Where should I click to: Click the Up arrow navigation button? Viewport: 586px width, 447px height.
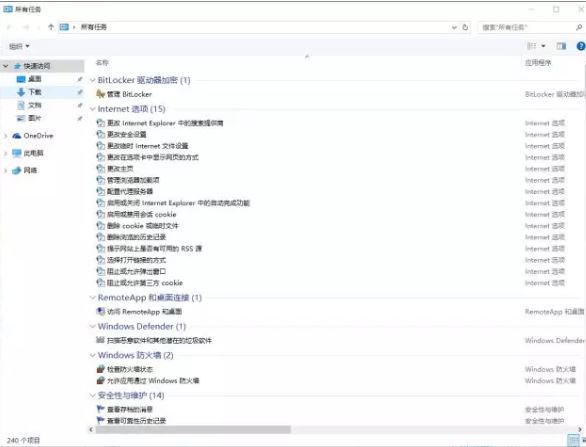coord(51,27)
